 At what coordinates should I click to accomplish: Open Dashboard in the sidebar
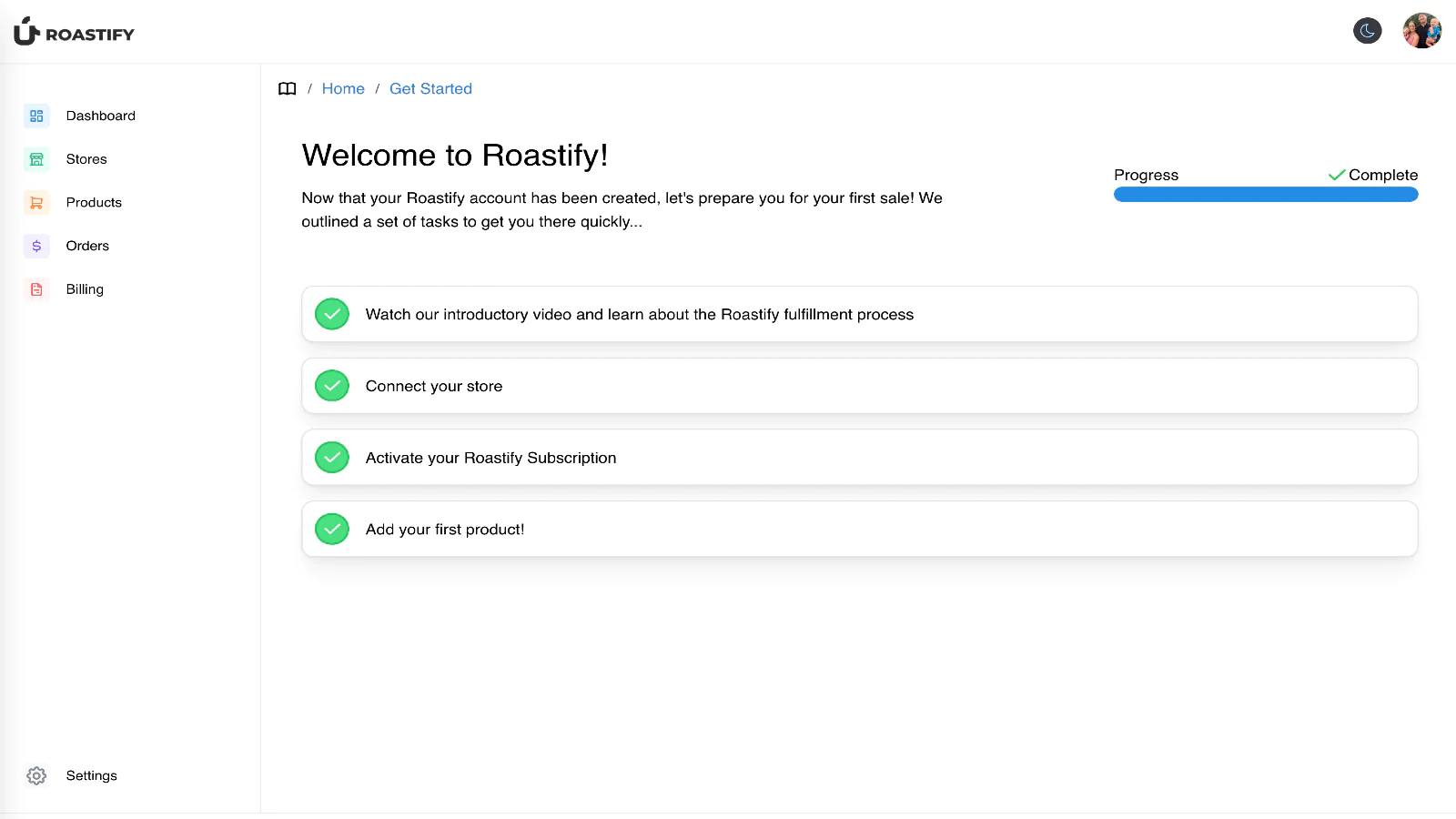(x=101, y=116)
